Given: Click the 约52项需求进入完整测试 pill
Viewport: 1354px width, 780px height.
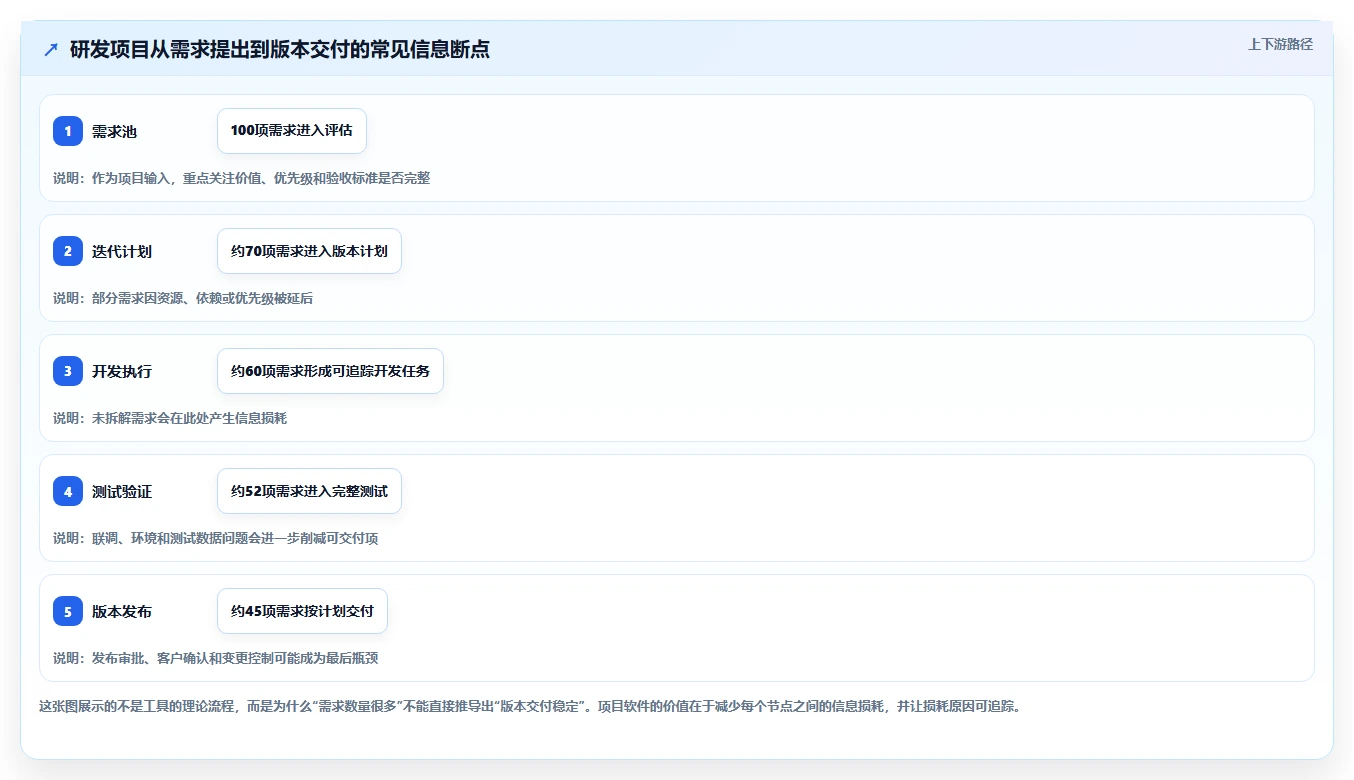Looking at the screenshot, I should pyautogui.click(x=309, y=491).
